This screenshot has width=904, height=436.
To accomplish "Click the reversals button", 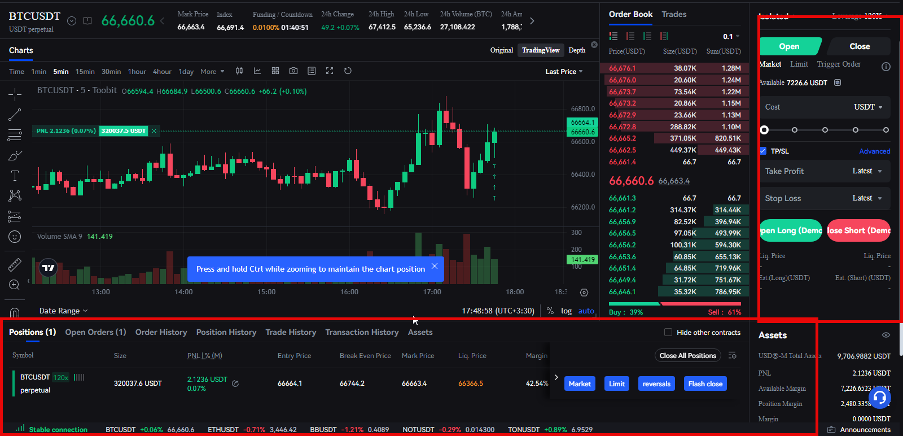I will coord(656,384).
